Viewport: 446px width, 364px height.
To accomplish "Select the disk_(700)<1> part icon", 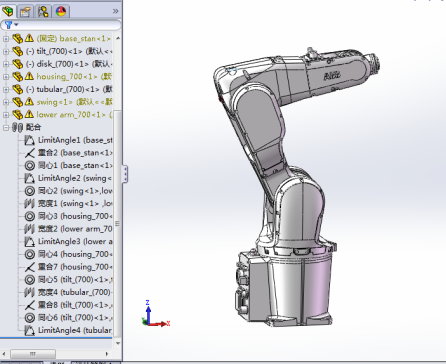I will [x=17, y=64].
